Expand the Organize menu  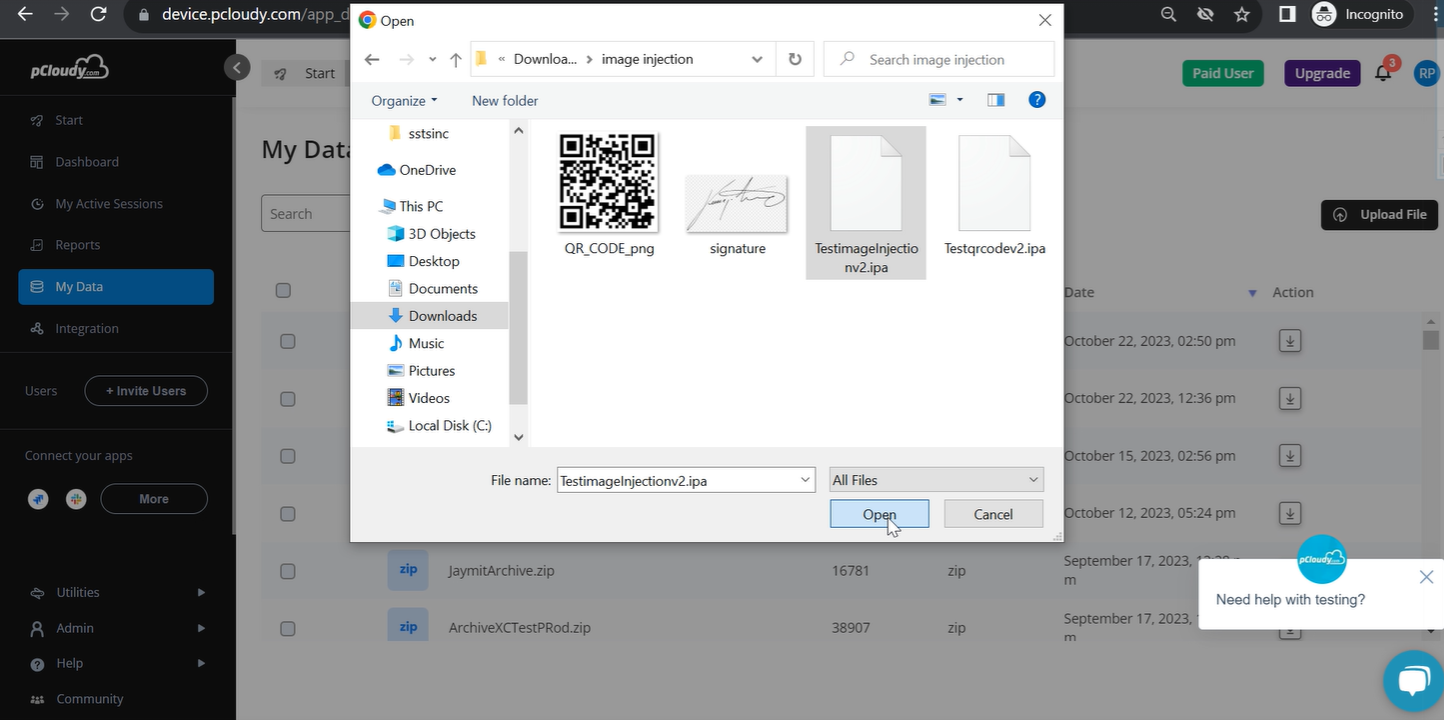click(404, 101)
